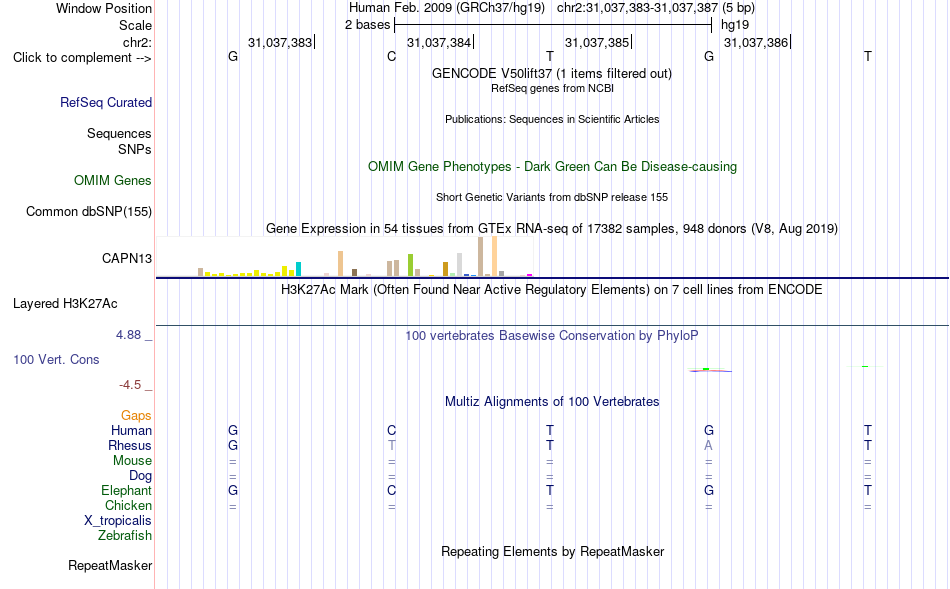Click the magenta bar ending CAPN13 chart
This screenshot has width=950, height=589.
(x=530, y=275)
